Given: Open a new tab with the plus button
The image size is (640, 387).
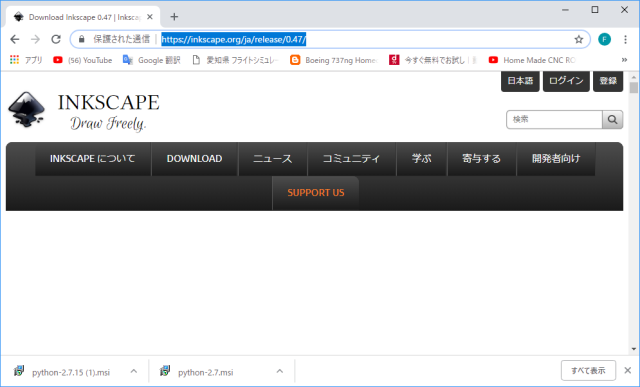Looking at the screenshot, I should point(174,17).
